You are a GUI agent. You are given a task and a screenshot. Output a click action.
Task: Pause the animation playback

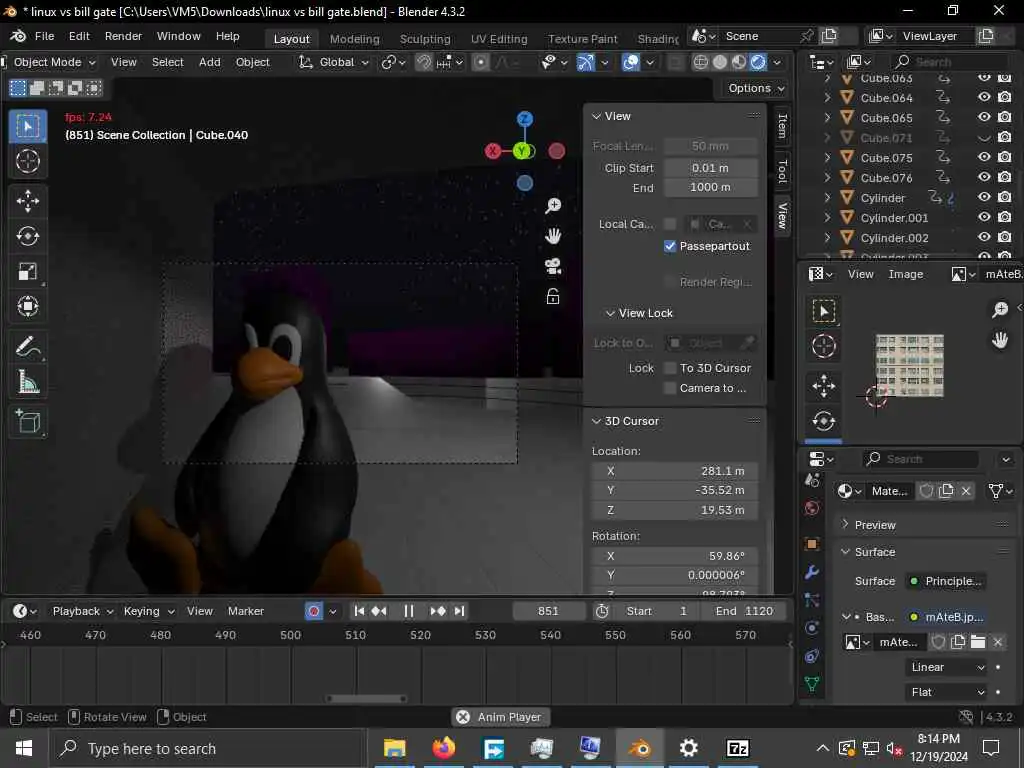pyautogui.click(x=409, y=611)
